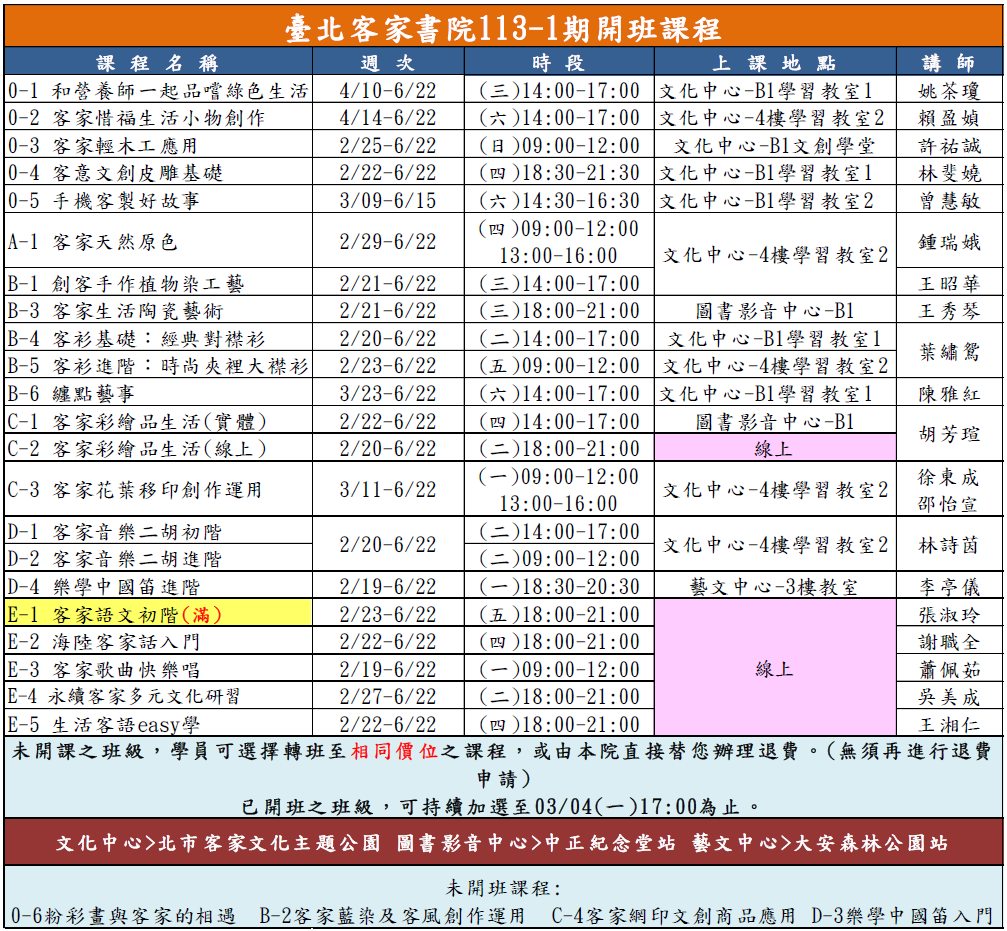Screen dimensions: 1007x931
Task: Click instructor name 鍾瑞娥
Action: (949, 241)
